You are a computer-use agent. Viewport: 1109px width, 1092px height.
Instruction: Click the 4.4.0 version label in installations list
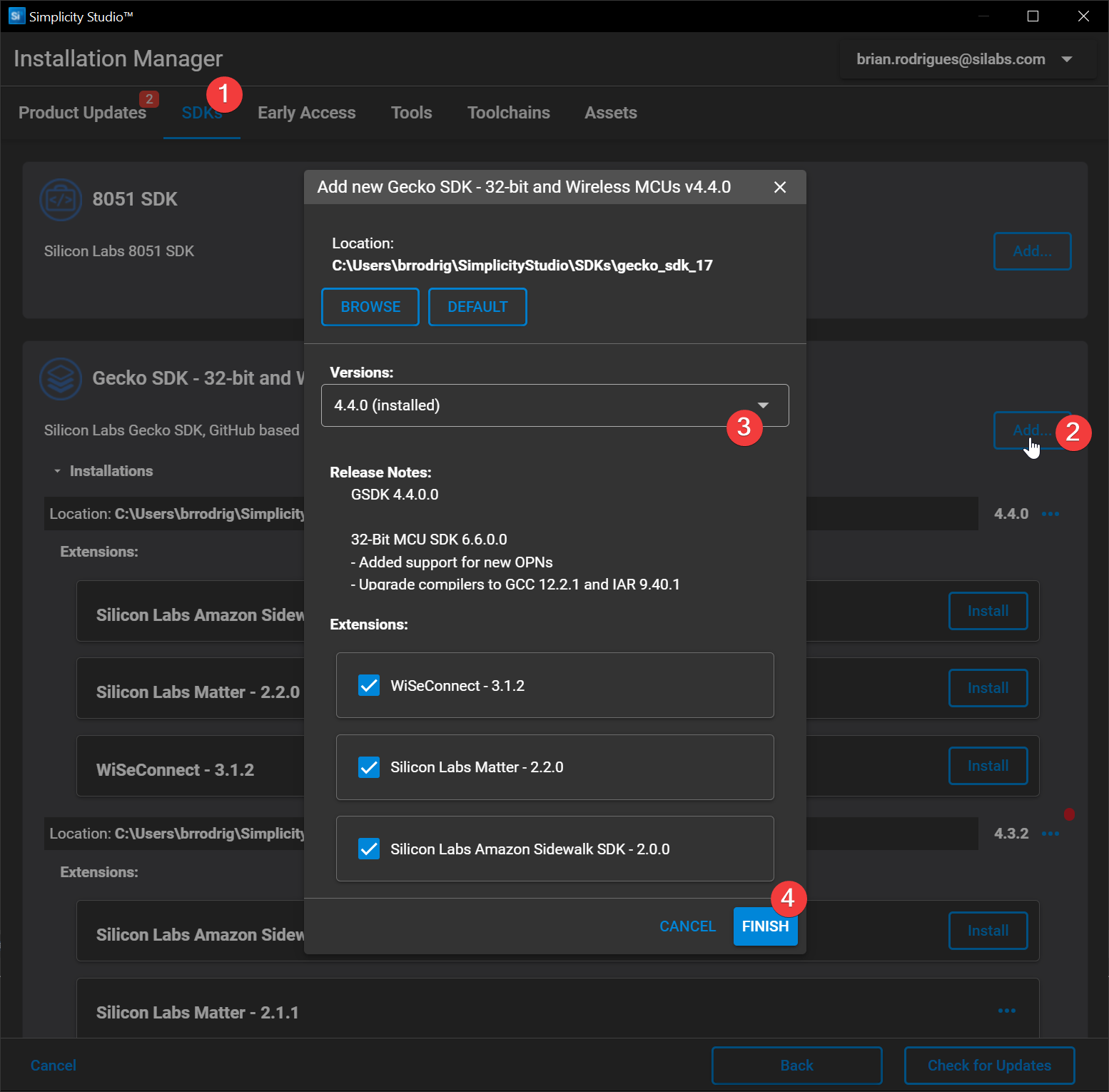(x=1011, y=514)
